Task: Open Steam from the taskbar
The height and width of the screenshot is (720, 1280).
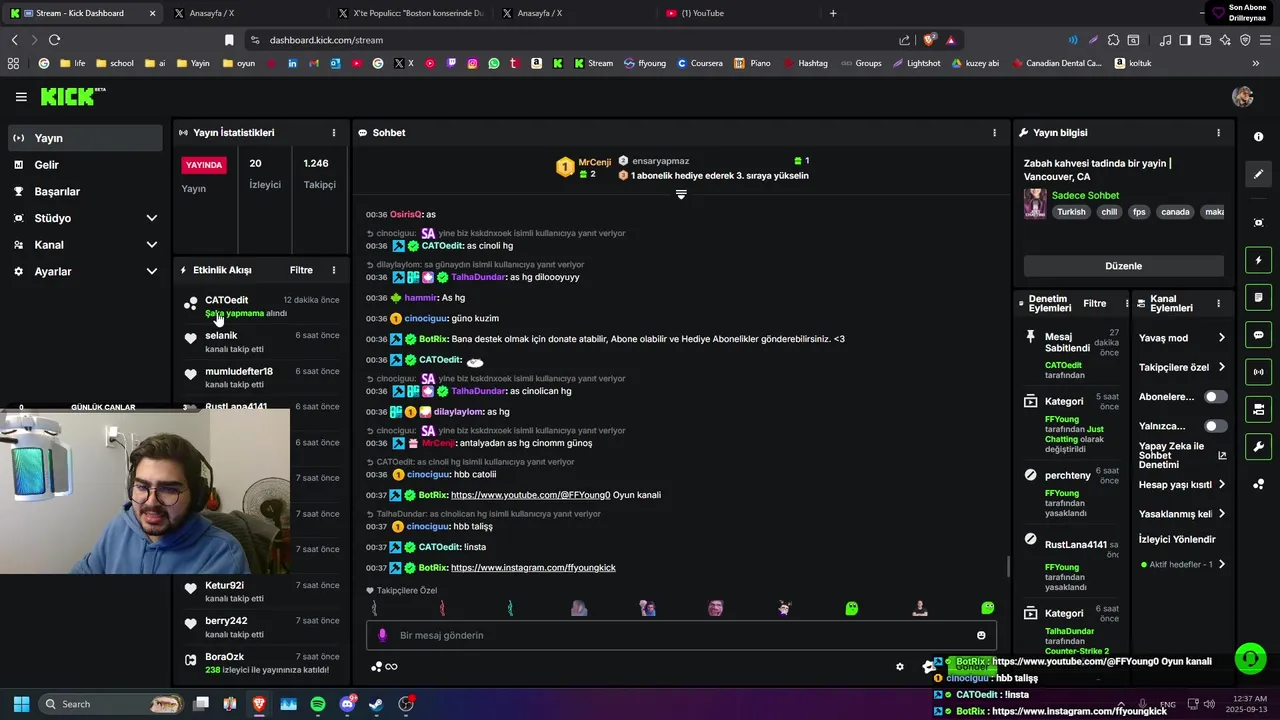Action: (376, 704)
